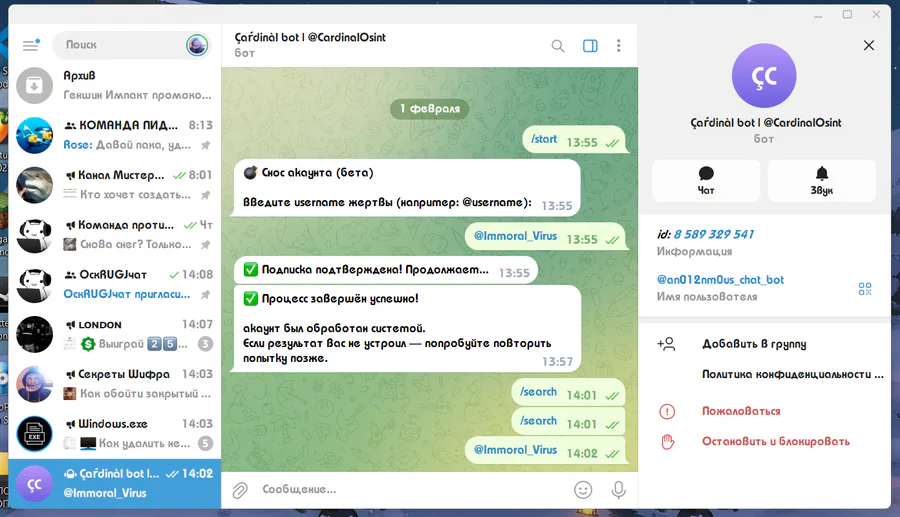The width and height of the screenshot is (900, 517).
Task: Click the first /search message
Action: (x=568, y=393)
